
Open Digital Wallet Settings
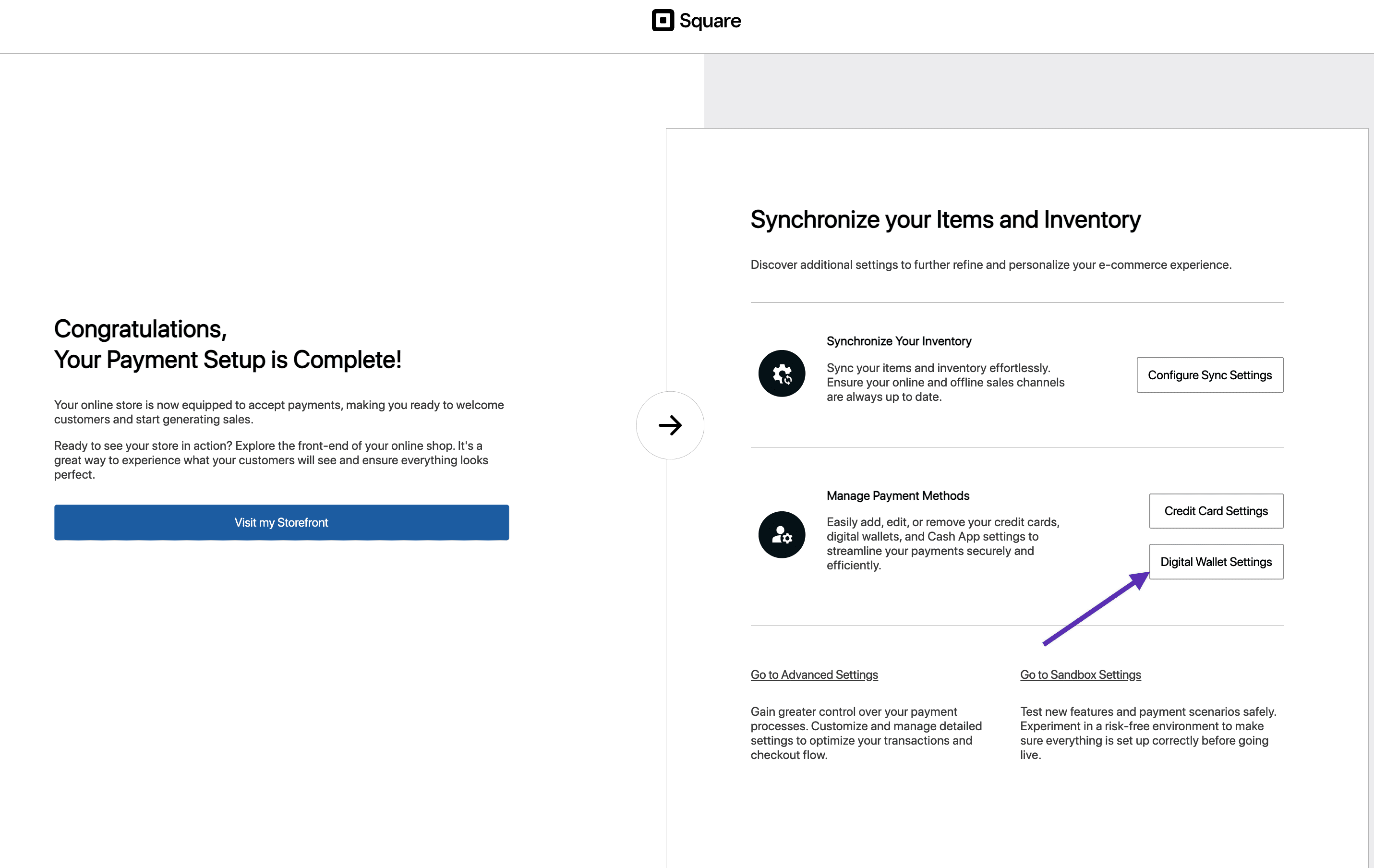point(1216,562)
